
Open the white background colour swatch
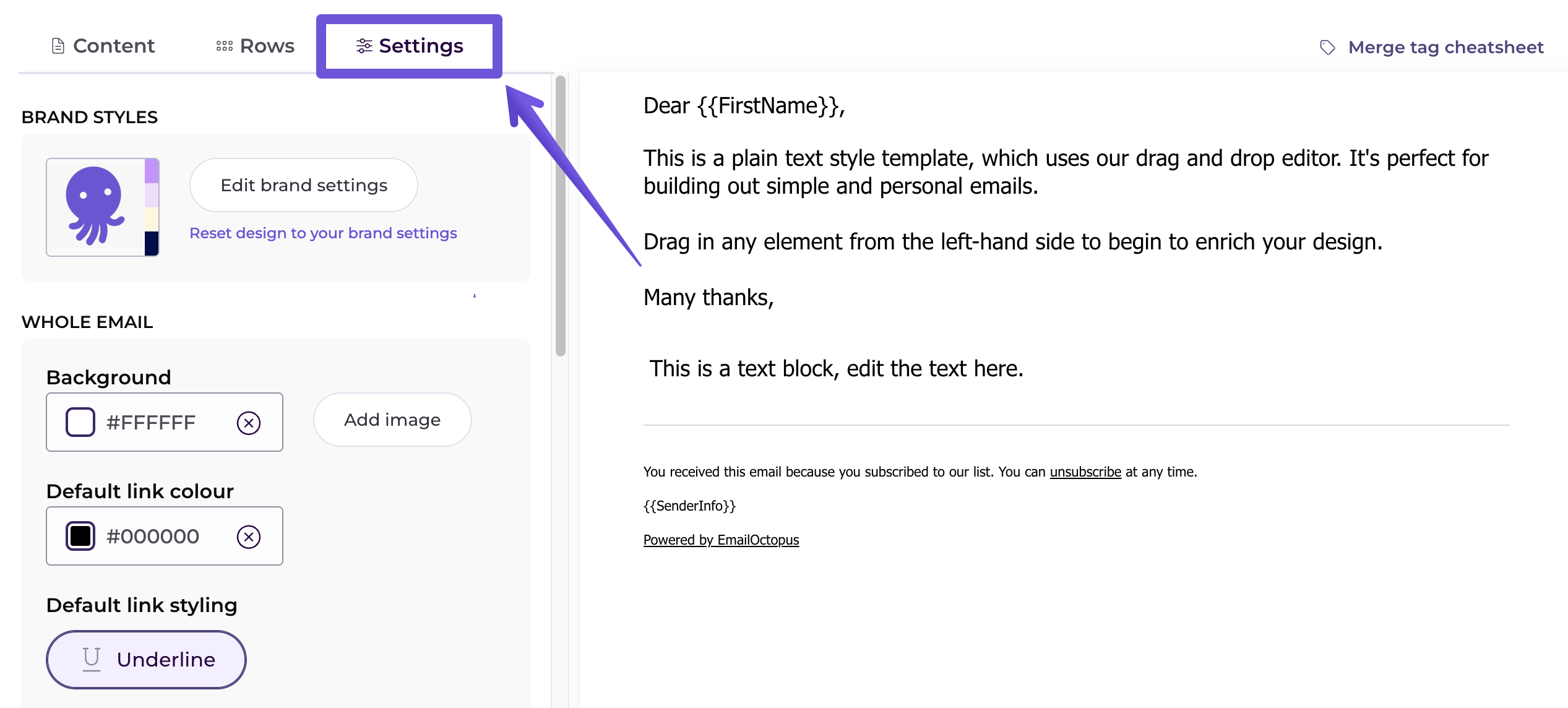pos(80,422)
